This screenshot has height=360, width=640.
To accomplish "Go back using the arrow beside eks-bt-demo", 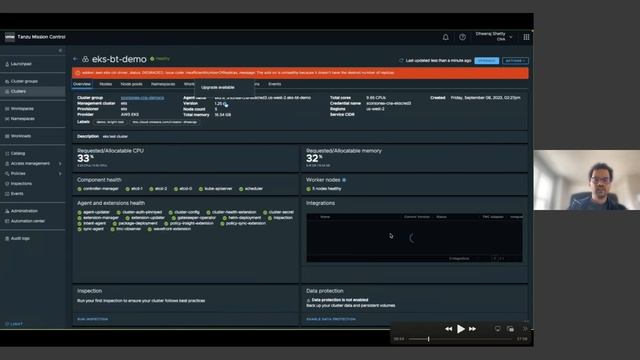I will [75, 59].
